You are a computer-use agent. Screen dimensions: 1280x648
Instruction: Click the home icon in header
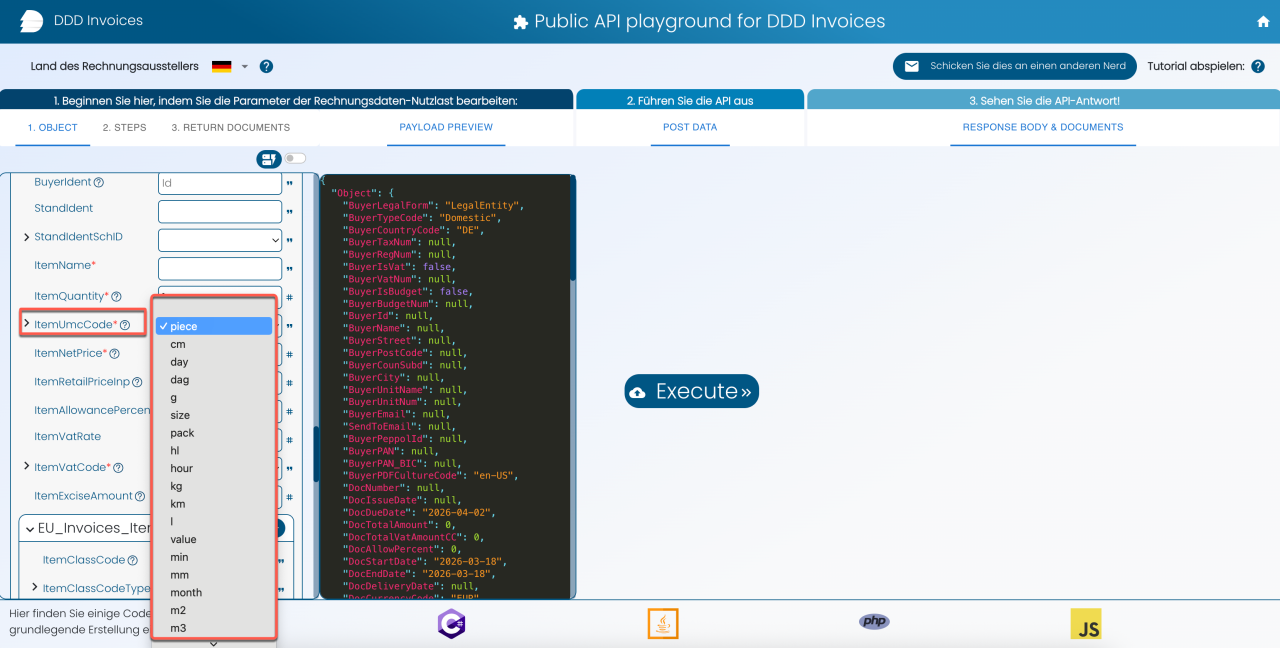1263,22
